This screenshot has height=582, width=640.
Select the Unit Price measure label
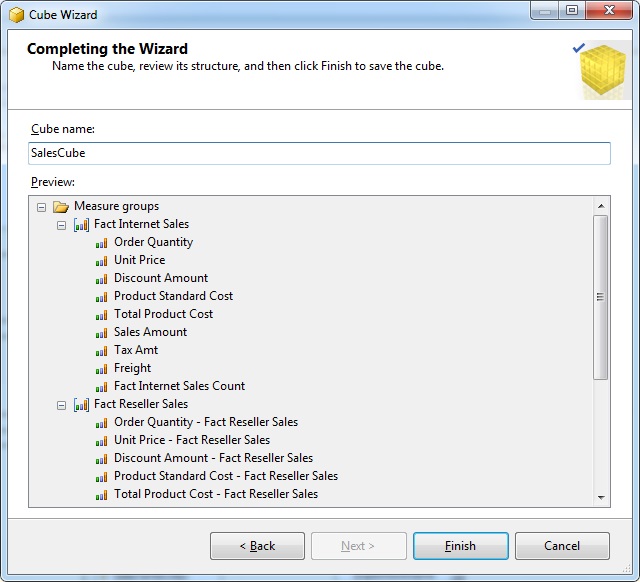[140, 260]
